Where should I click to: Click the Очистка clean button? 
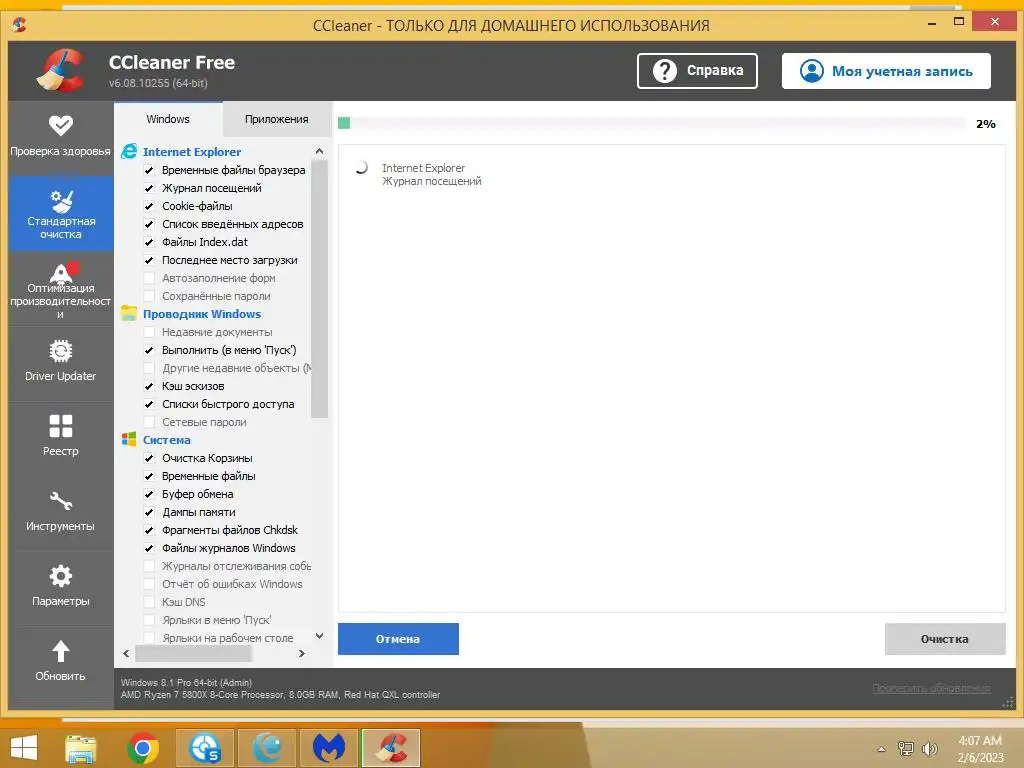click(x=944, y=639)
